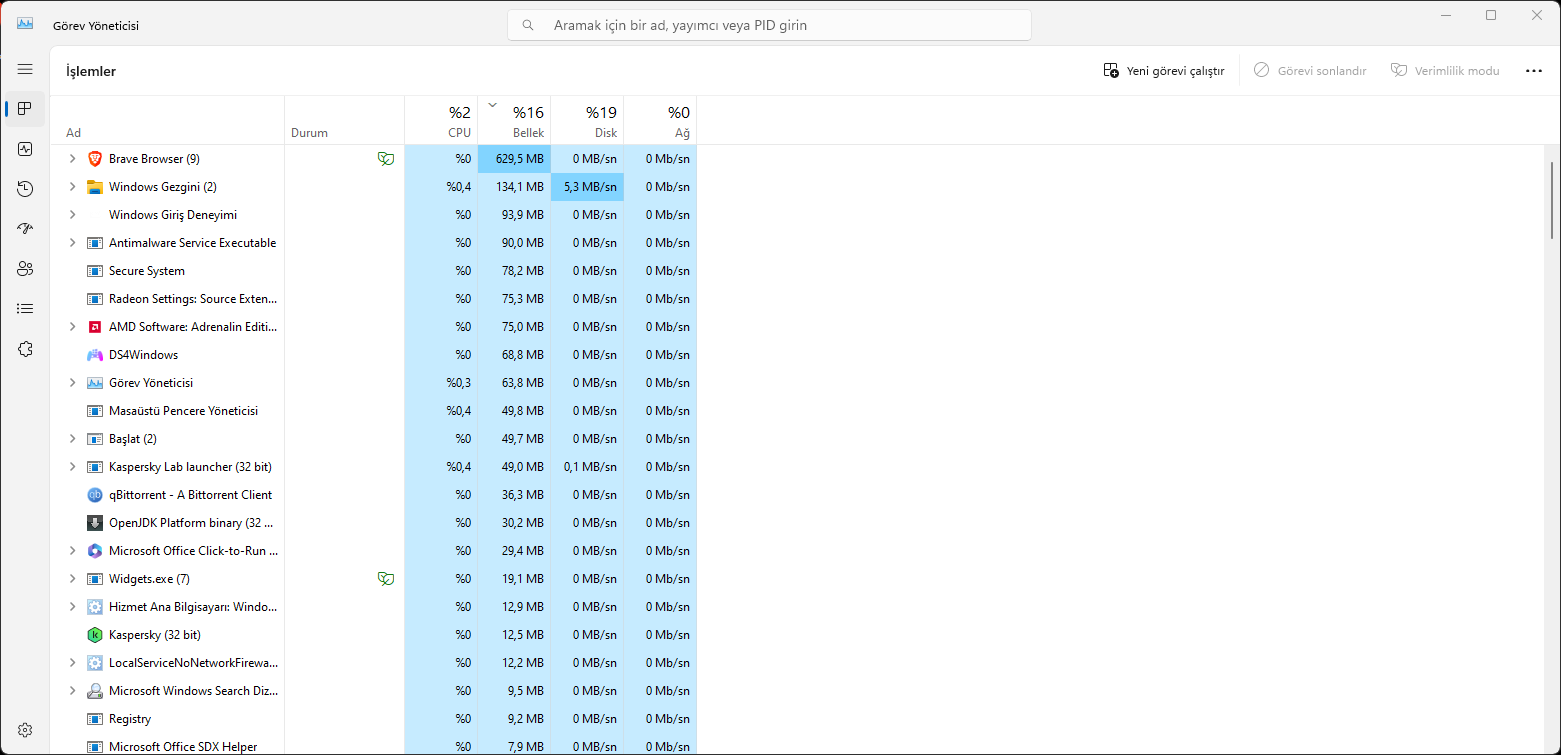Expand LocalServiceNoNetworkFirewall row
1561x755 pixels.
(x=72, y=662)
